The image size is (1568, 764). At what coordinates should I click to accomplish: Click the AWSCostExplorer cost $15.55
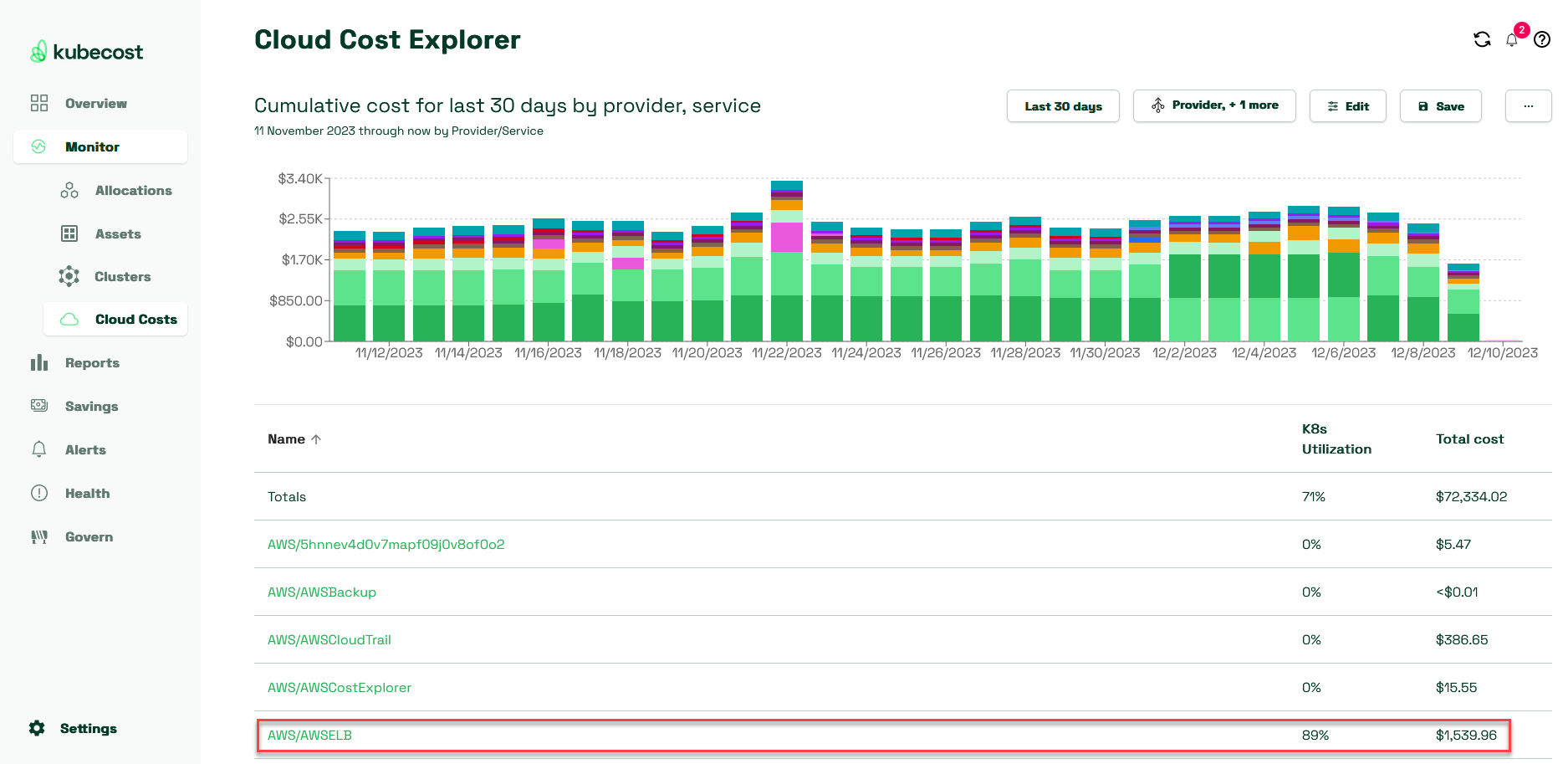[x=1456, y=687]
